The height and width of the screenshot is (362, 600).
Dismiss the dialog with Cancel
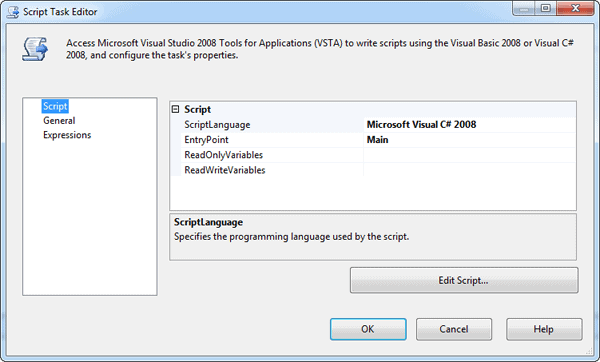(454, 329)
